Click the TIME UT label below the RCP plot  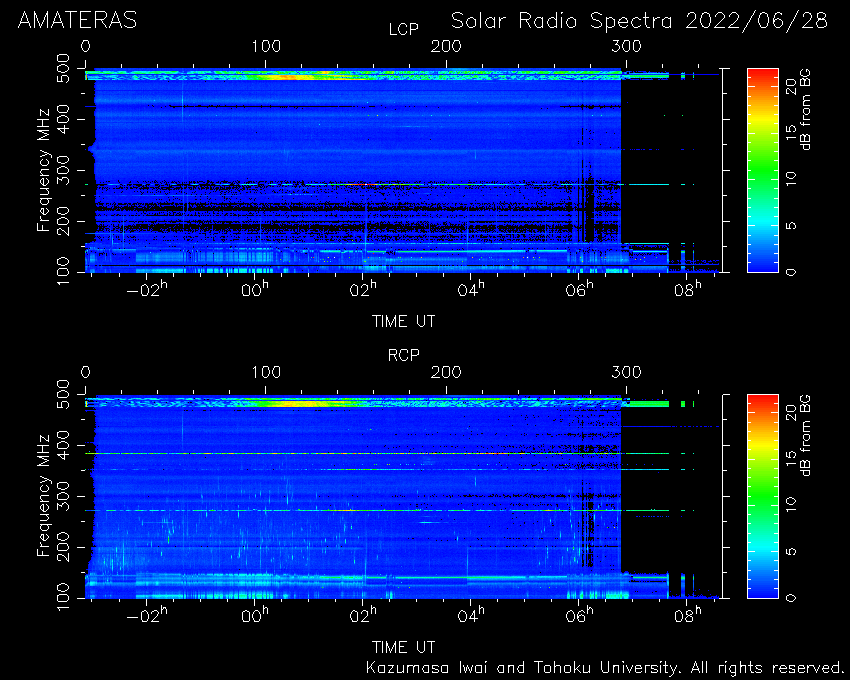[403, 647]
